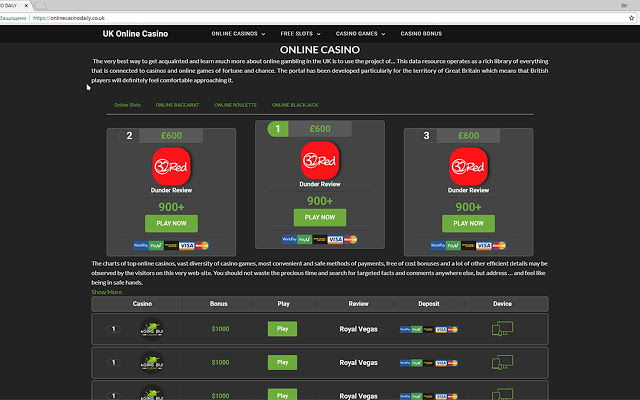The height and width of the screenshot is (400, 640).
Task: Expand the Free Slots menu
Action: (300, 34)
